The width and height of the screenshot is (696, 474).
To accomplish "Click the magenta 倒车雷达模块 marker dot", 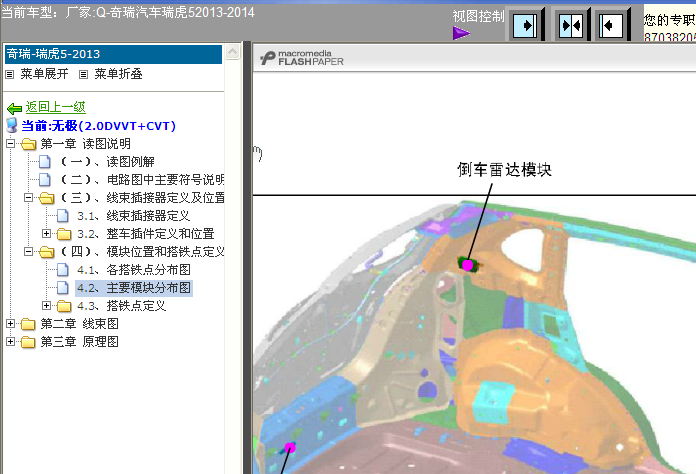I will (x=467, y=265).
